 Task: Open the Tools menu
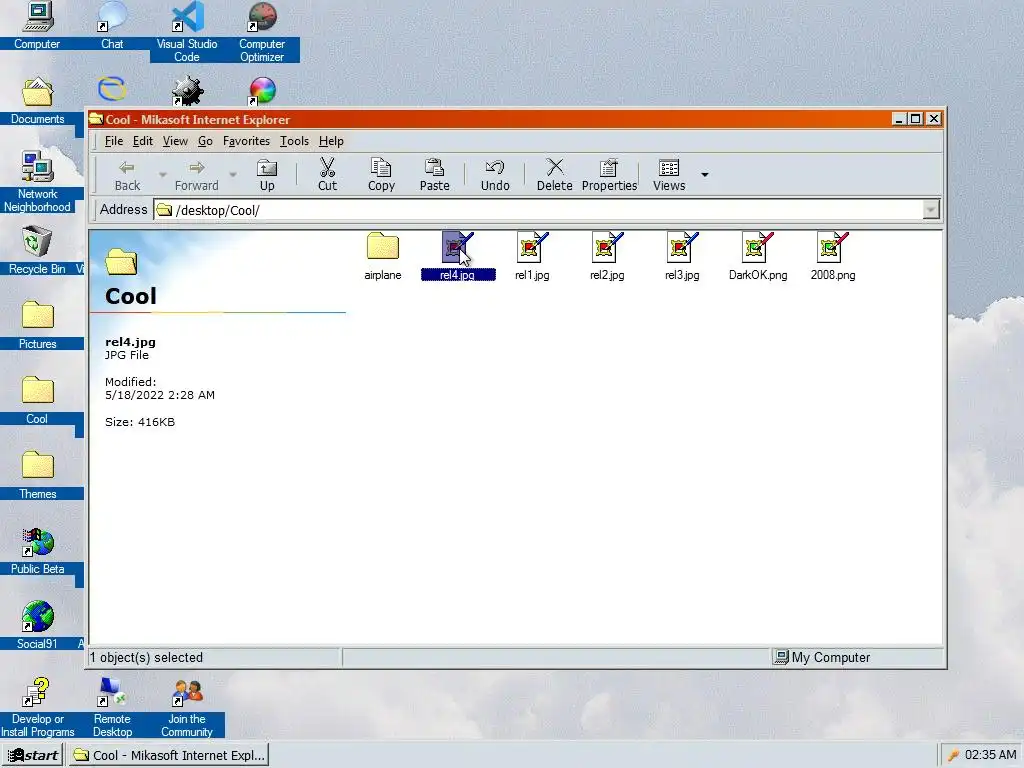tap(294, 141)
